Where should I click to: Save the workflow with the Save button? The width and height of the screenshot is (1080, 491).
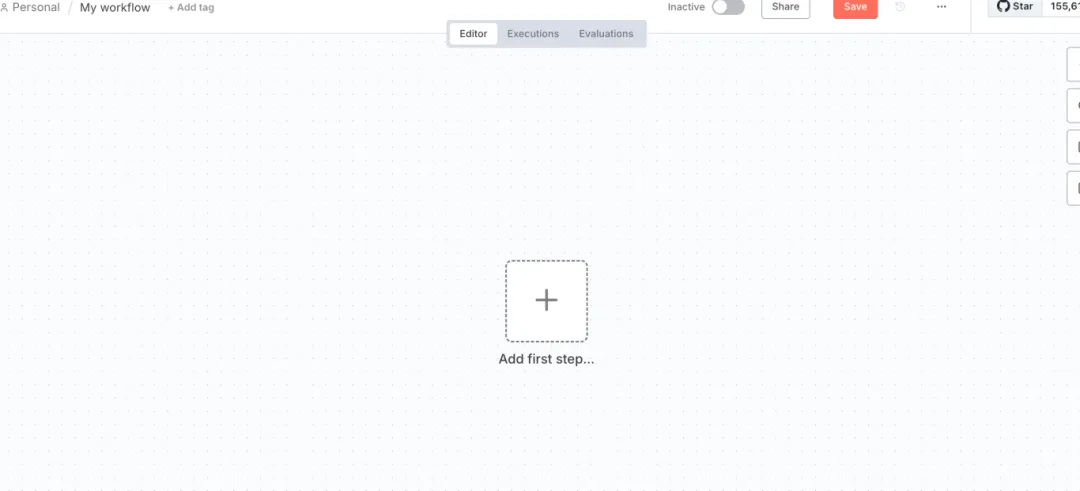click(855, 8)
